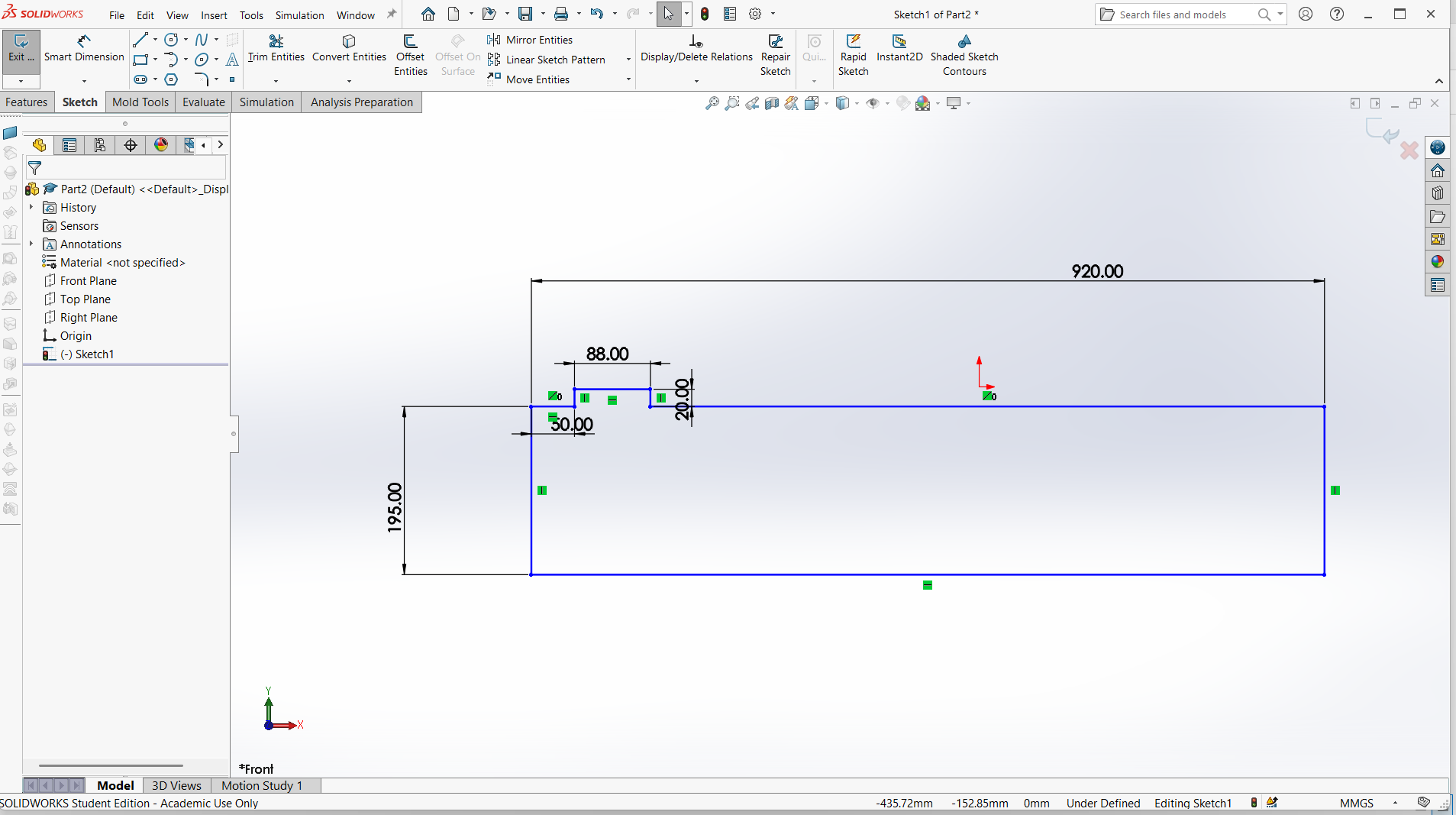Viewport: 1456px width, 815px height.
Task: Open the FeatureManager Design Tree tab
Action: click(39, 145)
